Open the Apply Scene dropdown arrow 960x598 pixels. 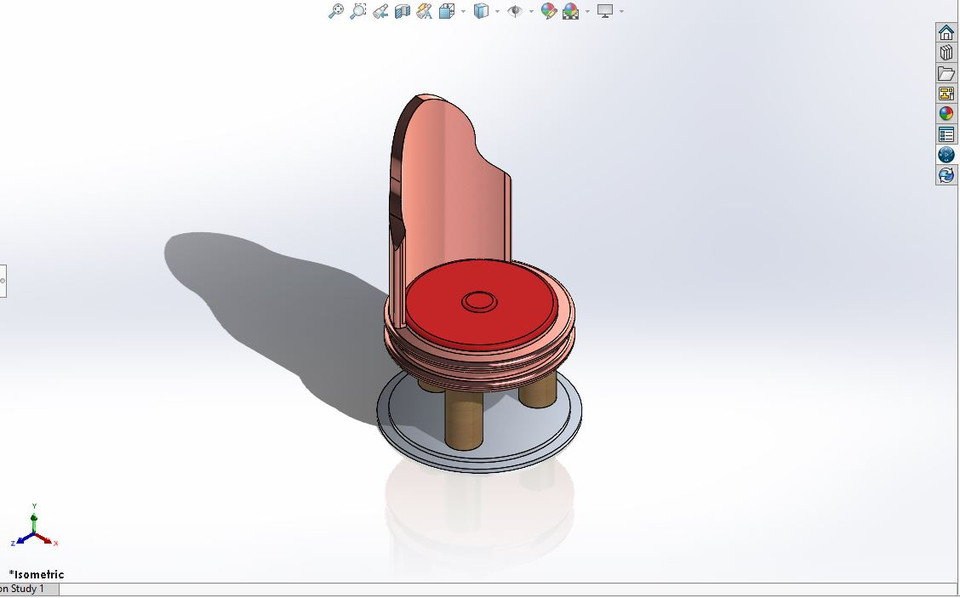pyautogui.click(x=585, y=11)
